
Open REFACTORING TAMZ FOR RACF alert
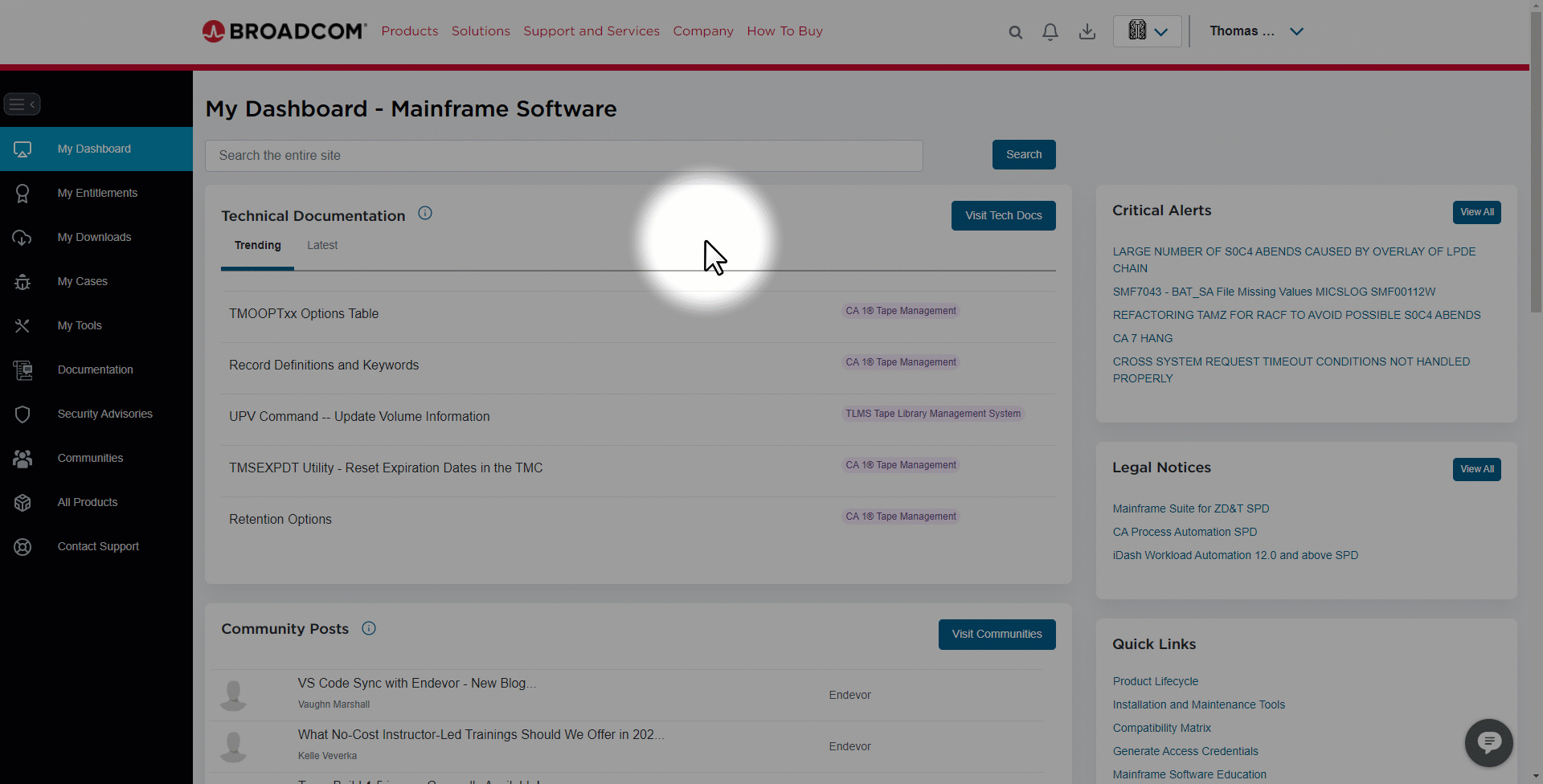coord(1296,316)
